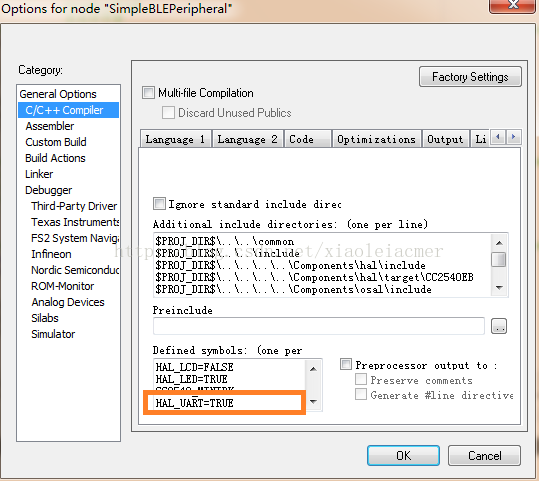
Task: Toggle Discard Unused Publics checkbox
Action: [168, 113]
